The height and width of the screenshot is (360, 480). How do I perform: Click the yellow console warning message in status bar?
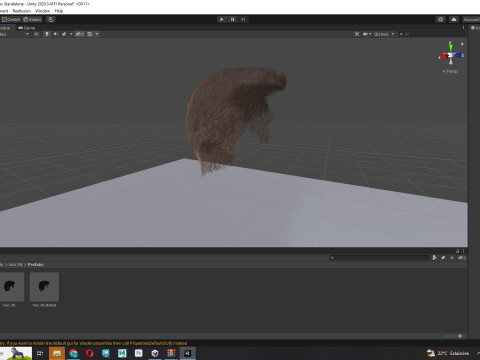94,343
